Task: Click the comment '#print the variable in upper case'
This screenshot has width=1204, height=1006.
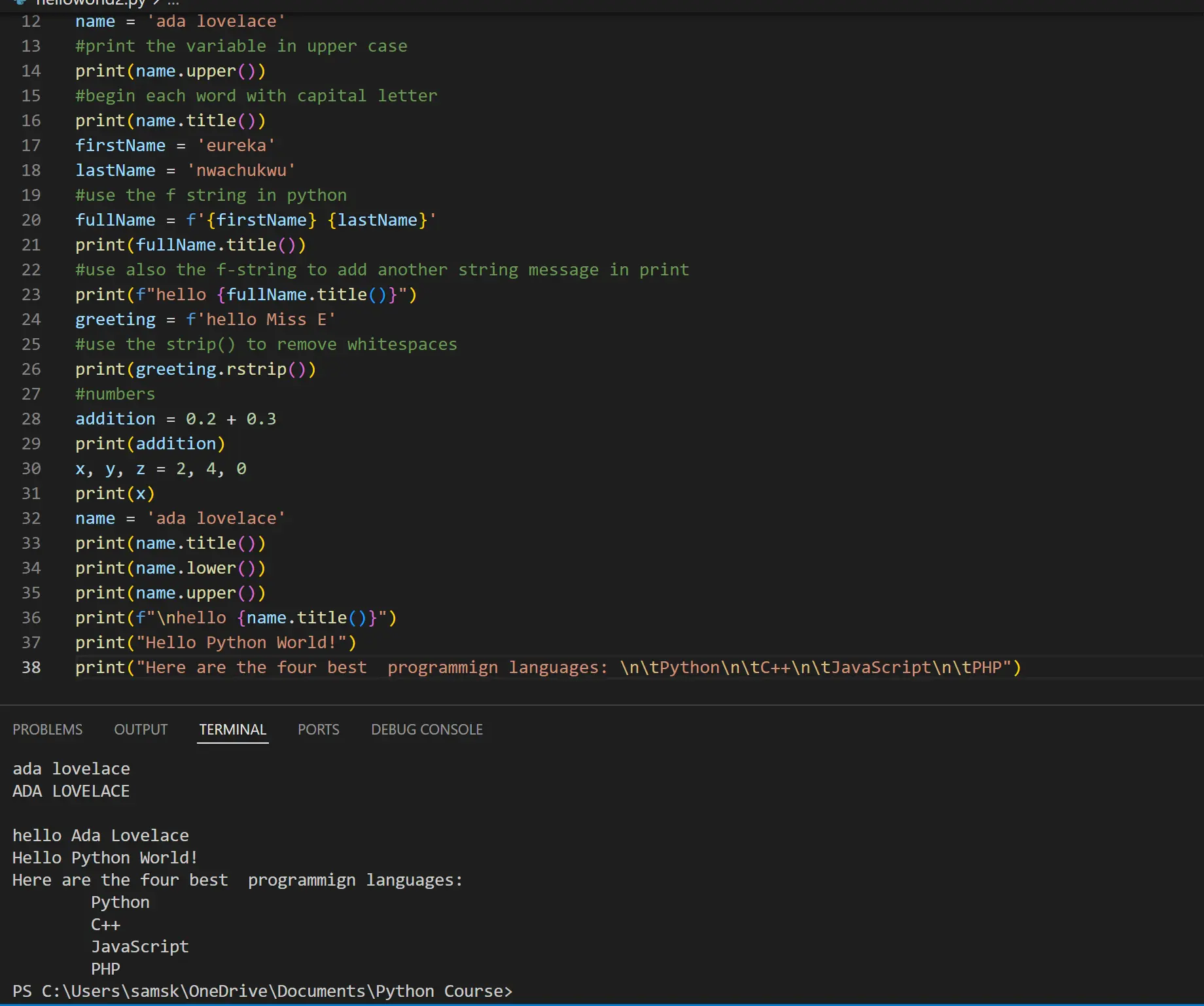Action: point(241,46)
